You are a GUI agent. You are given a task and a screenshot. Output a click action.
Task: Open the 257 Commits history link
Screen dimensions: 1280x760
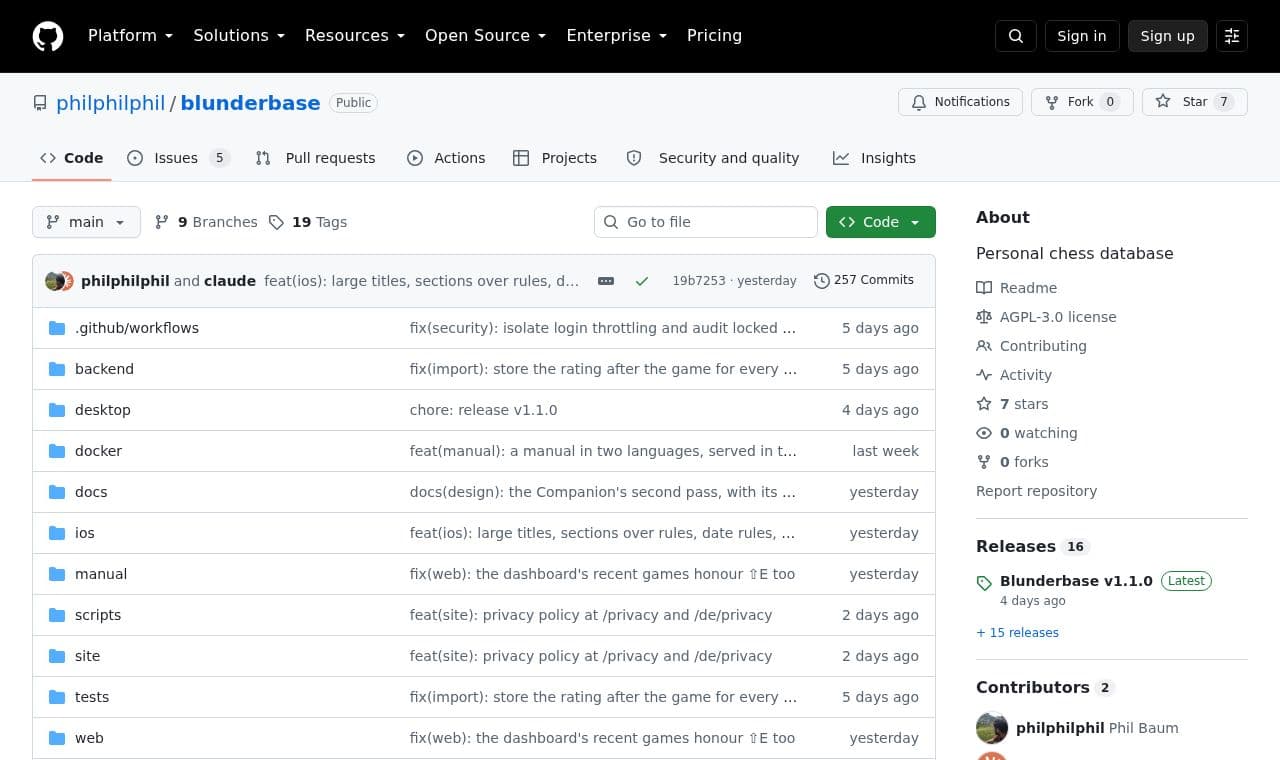coord(864,280)
